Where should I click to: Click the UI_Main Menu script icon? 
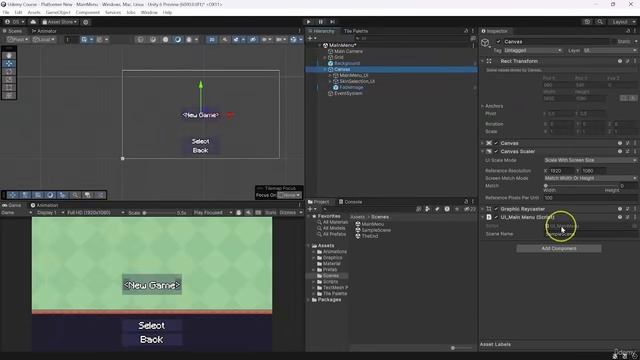[x=489, y=217]
